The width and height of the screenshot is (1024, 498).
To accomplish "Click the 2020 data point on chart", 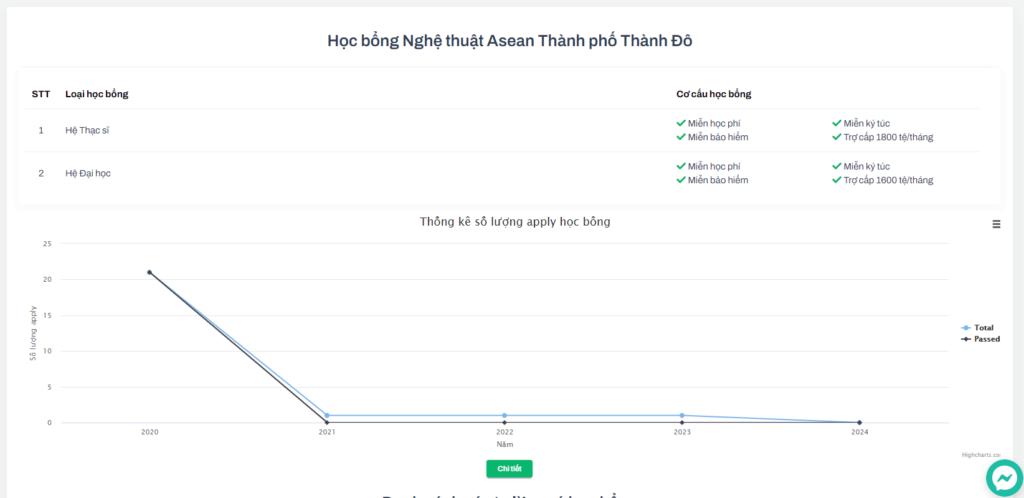I will tap(150, 272).
